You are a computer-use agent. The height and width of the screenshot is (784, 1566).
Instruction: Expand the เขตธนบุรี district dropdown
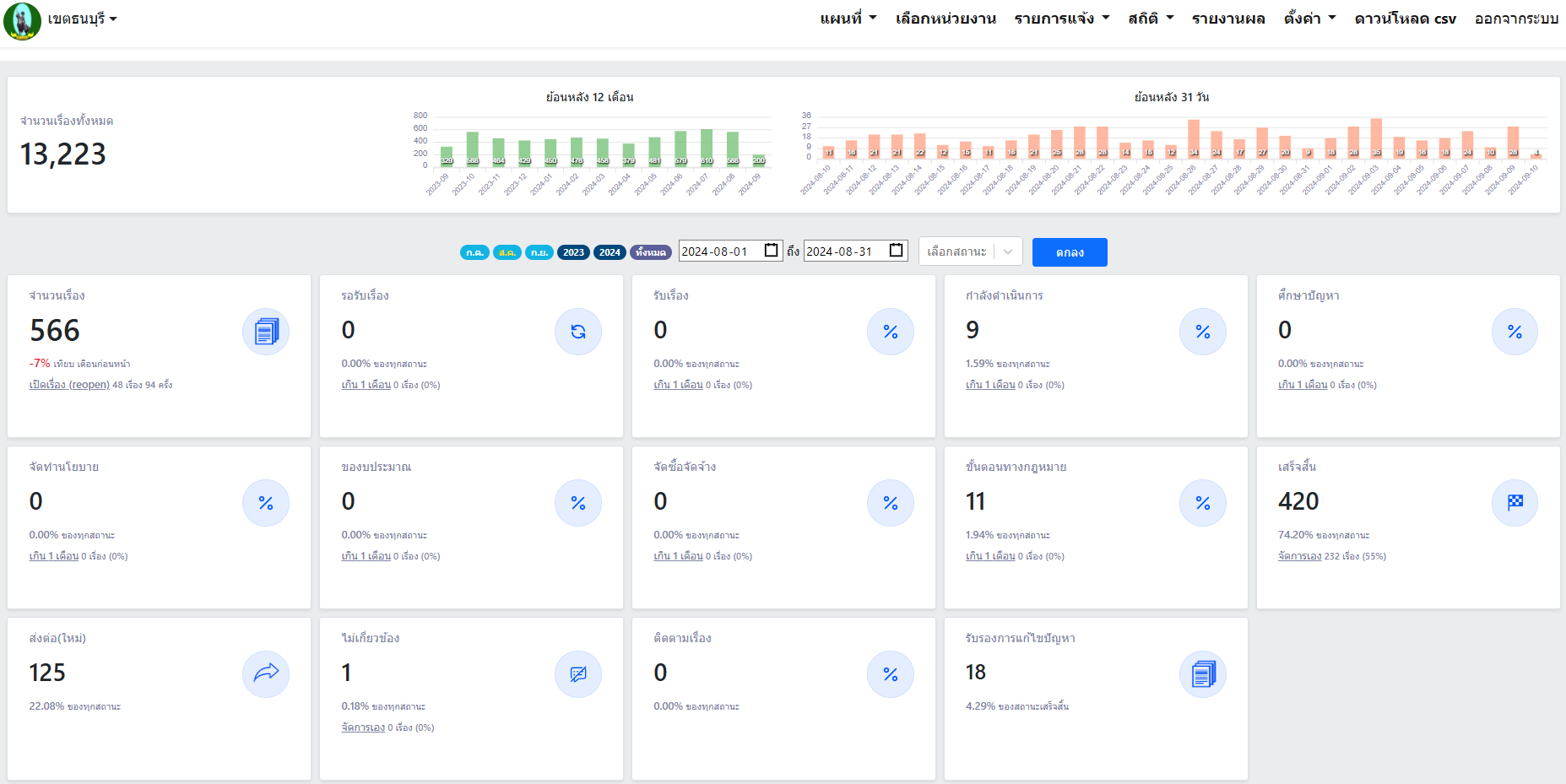(82, 19)
